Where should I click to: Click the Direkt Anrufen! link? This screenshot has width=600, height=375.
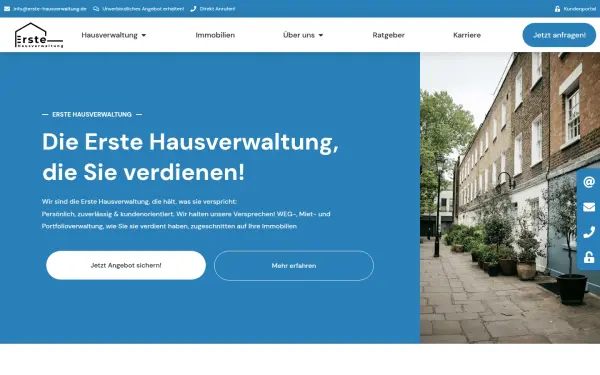point(217,9)
